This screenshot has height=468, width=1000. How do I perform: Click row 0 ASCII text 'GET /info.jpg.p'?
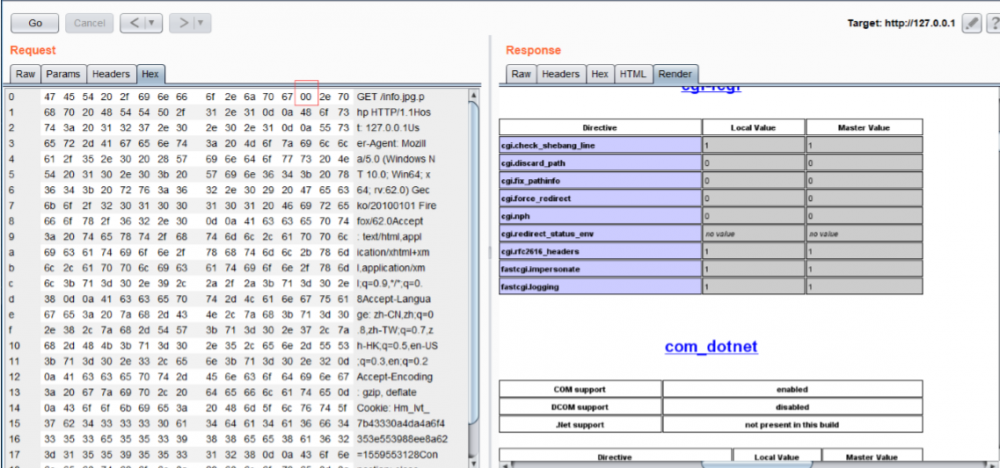390,97
